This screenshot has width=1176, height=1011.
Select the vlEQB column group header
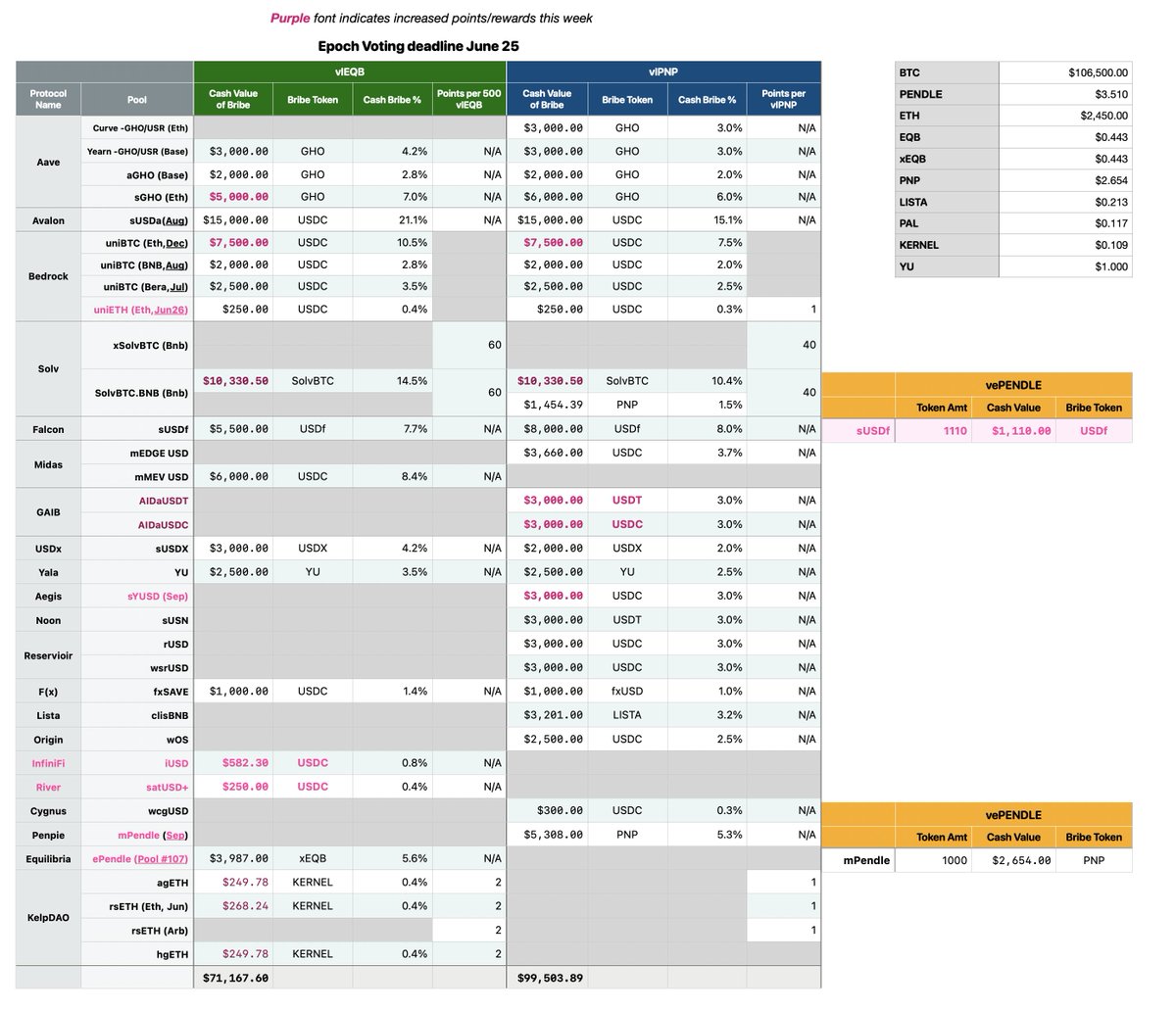click(350, 72)
